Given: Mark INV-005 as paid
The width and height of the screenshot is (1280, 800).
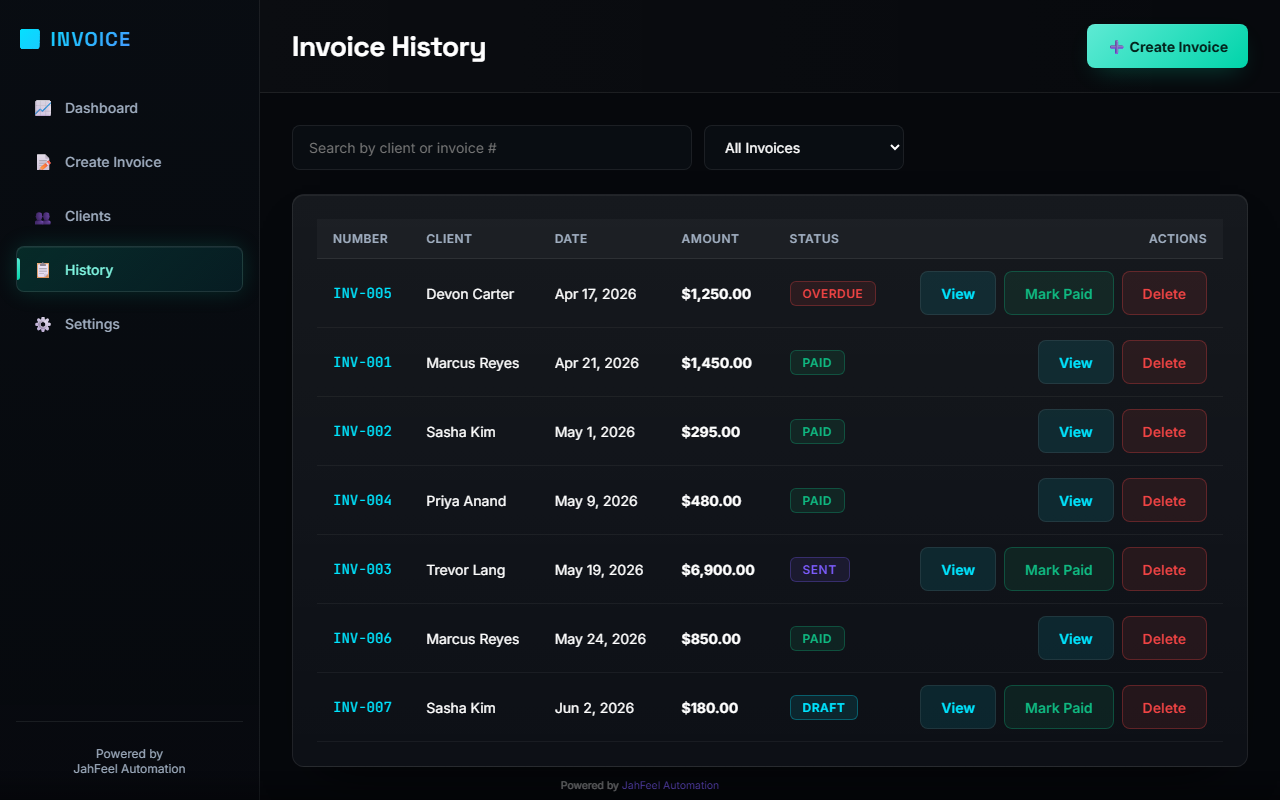Looking at the screenshot, I should click(1059, 293).
